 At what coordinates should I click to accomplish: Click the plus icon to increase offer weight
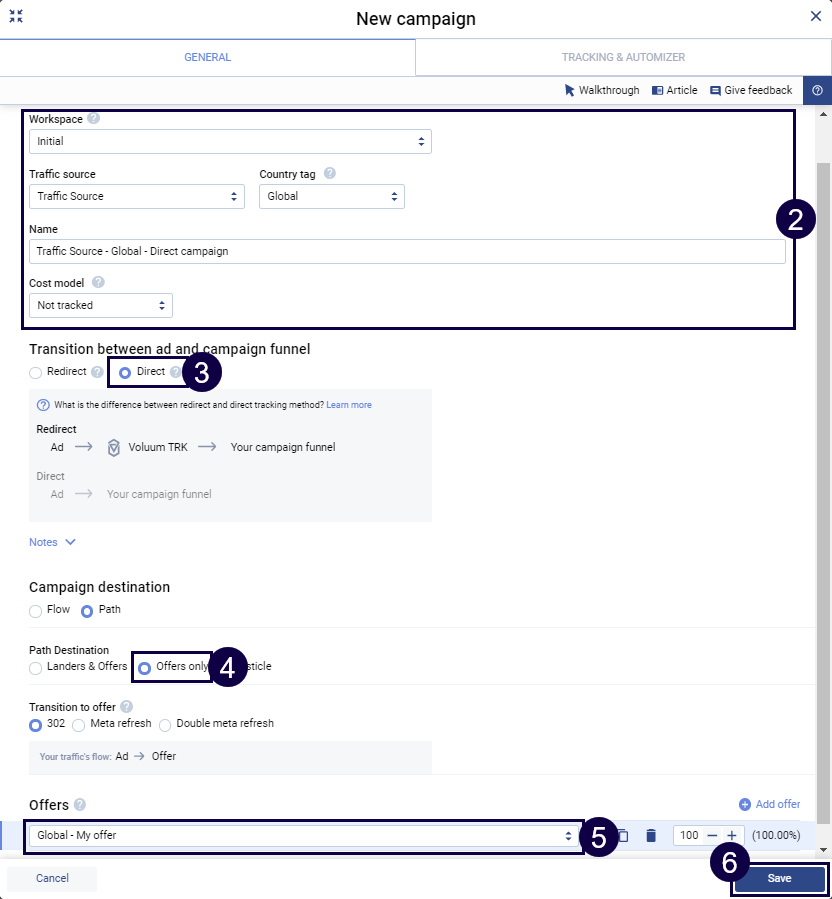point(732,835)
